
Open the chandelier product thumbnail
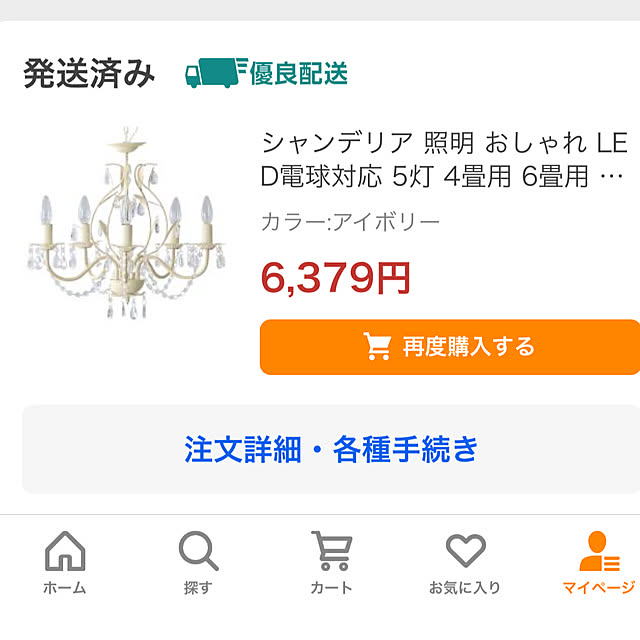125,225
